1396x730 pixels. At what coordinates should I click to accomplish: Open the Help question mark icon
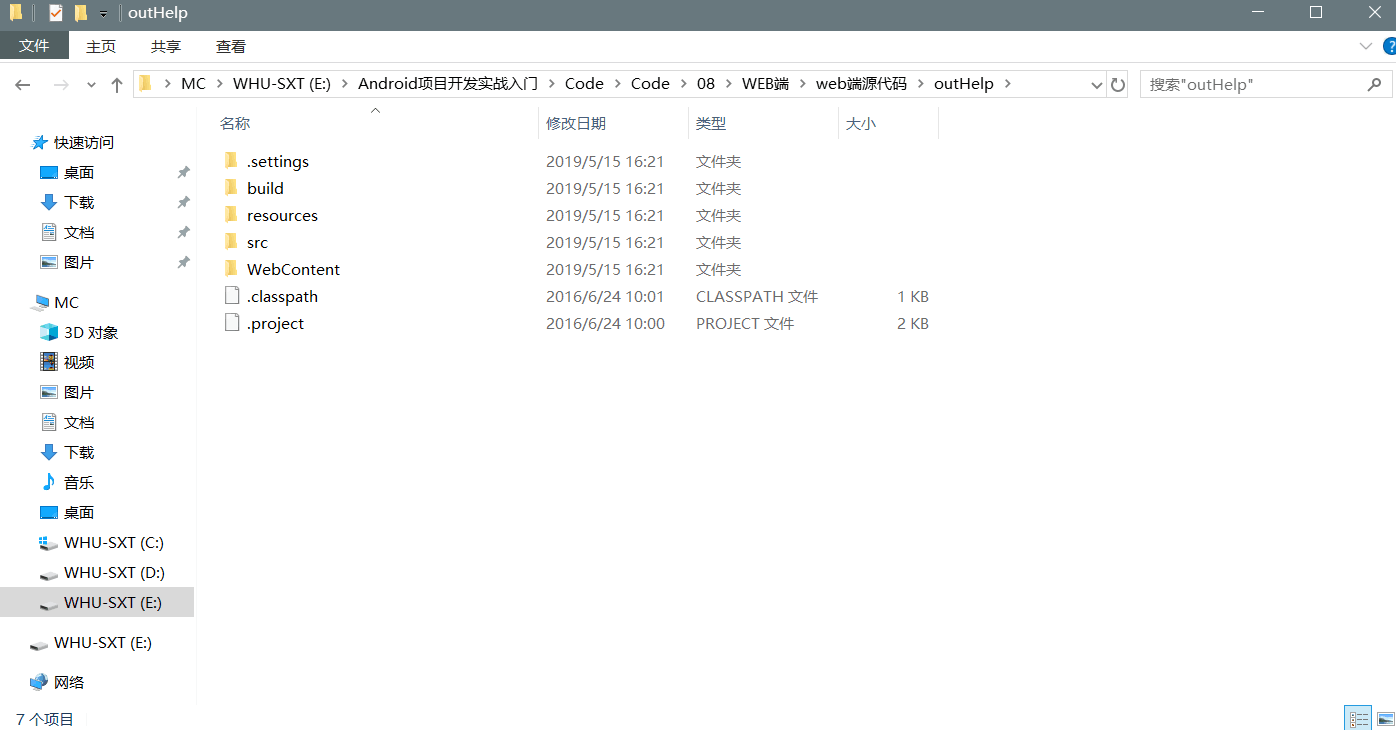[x=1389, y=46]
